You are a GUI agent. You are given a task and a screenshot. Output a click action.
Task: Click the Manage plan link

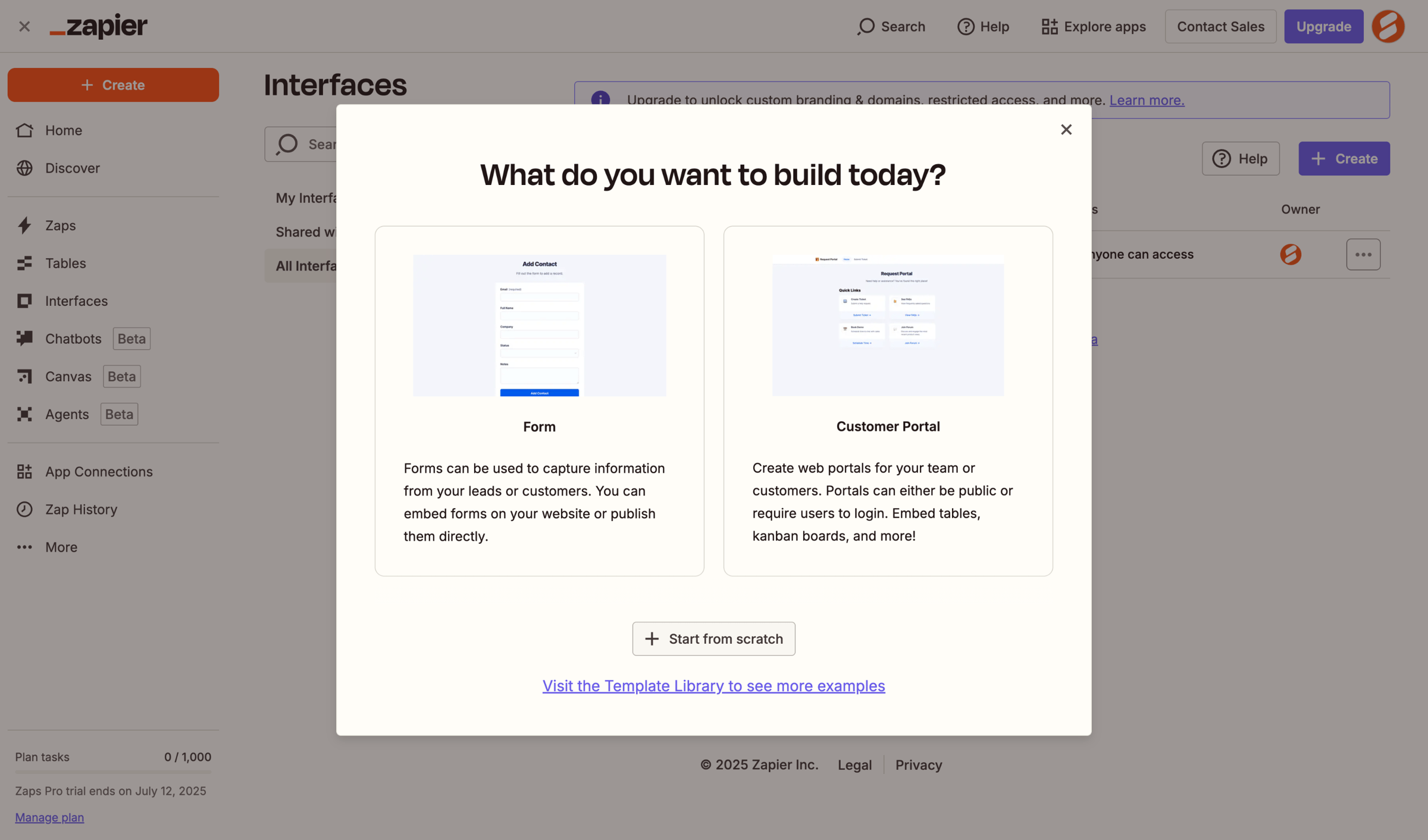point(49,817)
